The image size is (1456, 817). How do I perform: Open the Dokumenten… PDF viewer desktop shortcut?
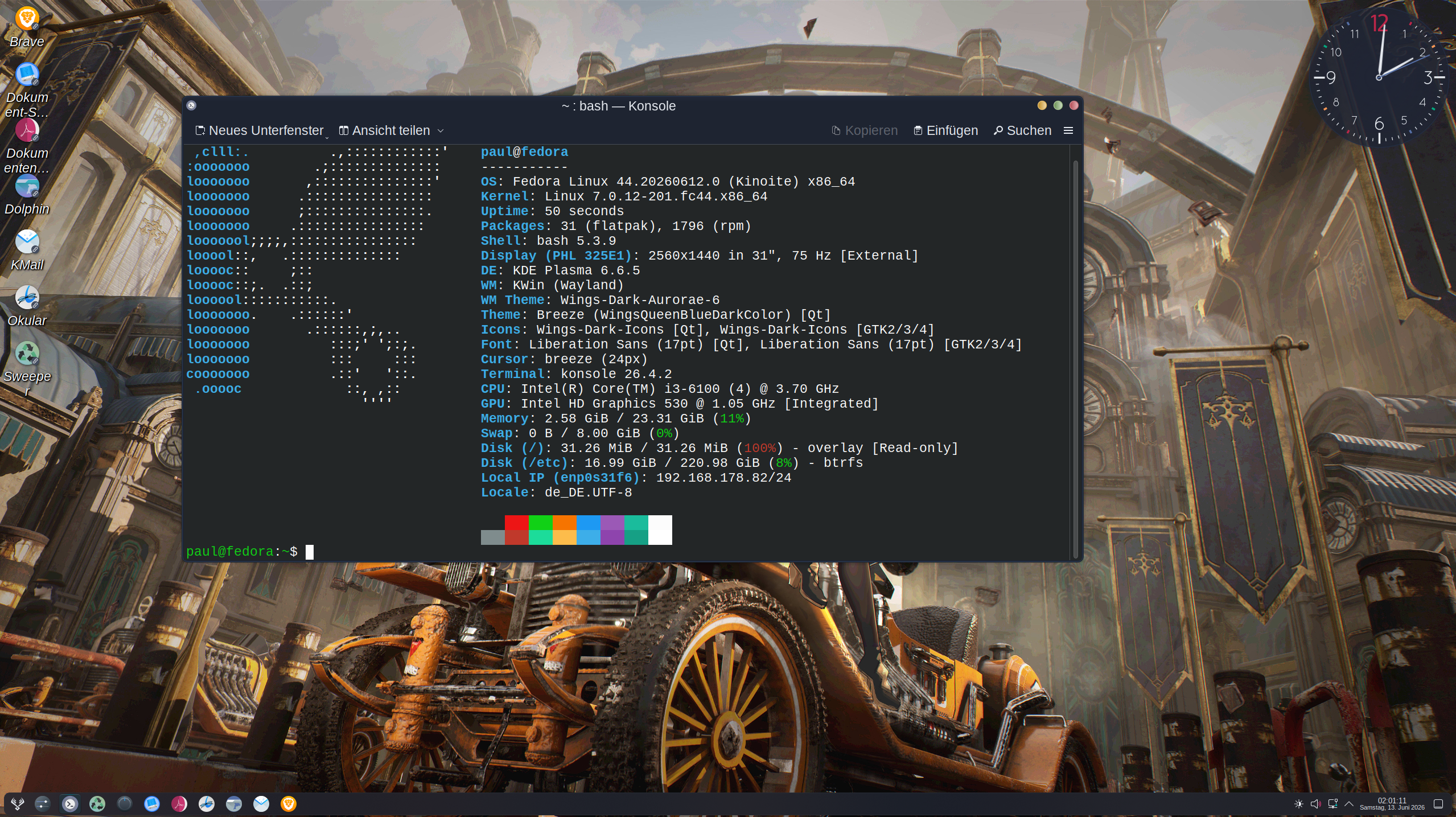click(27, 146)
